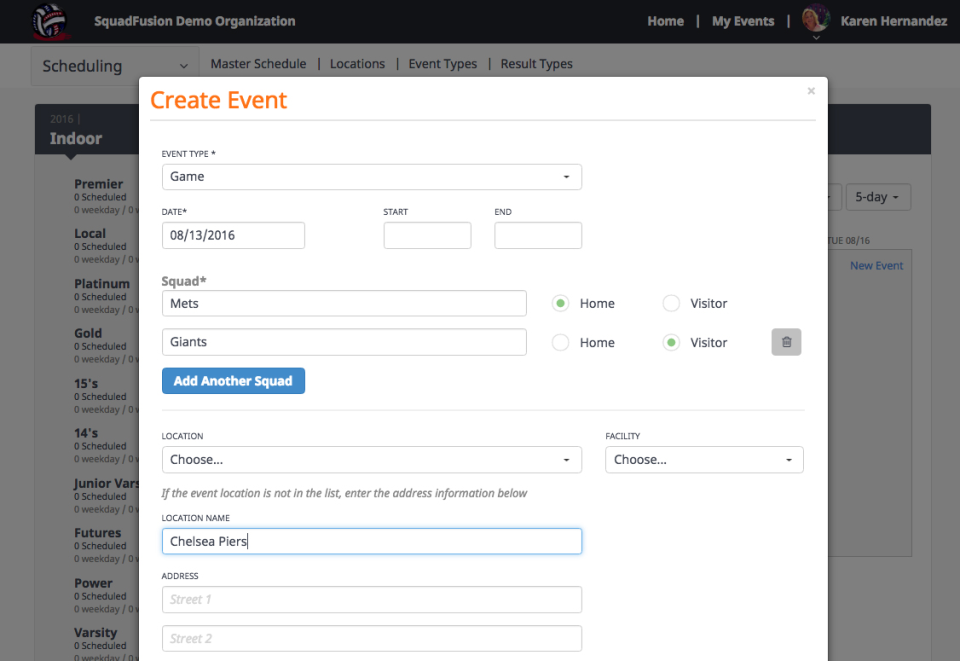Viewport: 960px width, 661px height.
Task: Set Giants as the Home team
Action: 560,342
